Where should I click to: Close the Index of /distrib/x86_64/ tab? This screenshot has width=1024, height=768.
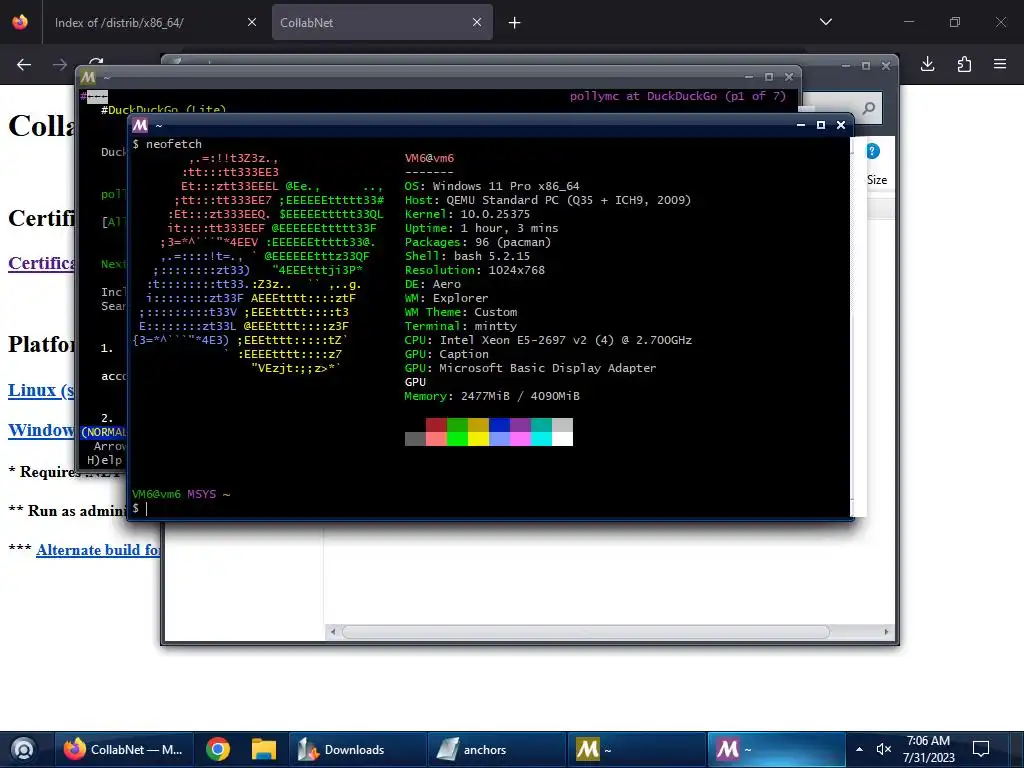coord(251,22)
